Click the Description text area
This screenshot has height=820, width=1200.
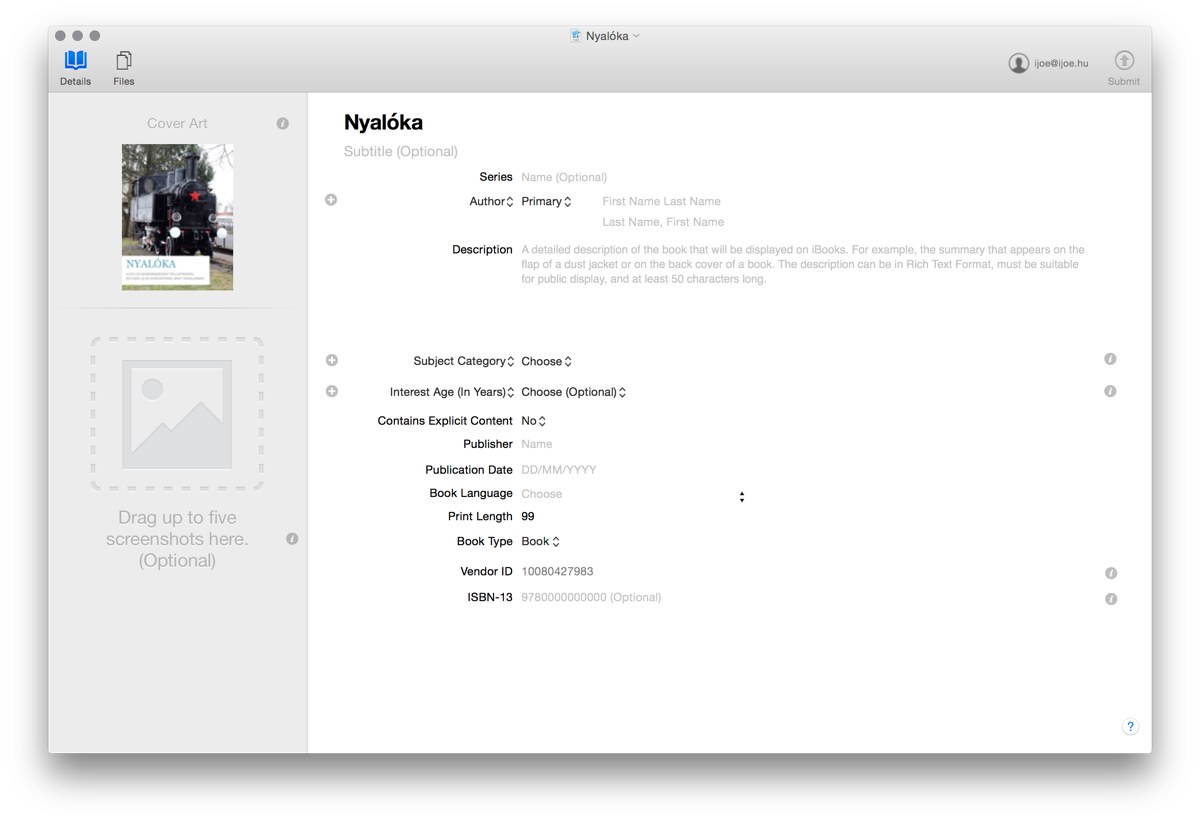pyautogui.click(x=803, y=265)
